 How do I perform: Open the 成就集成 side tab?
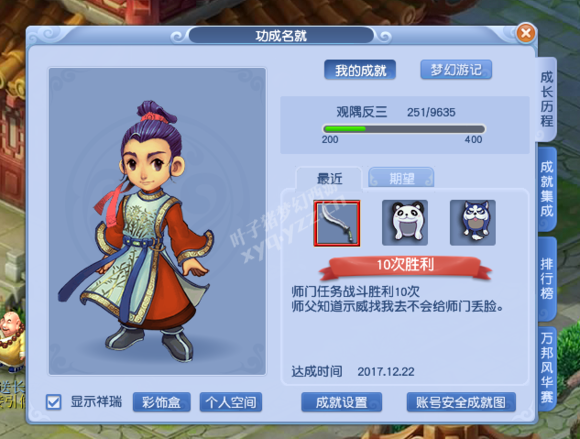pyautogui.click(x=547, y=189)
